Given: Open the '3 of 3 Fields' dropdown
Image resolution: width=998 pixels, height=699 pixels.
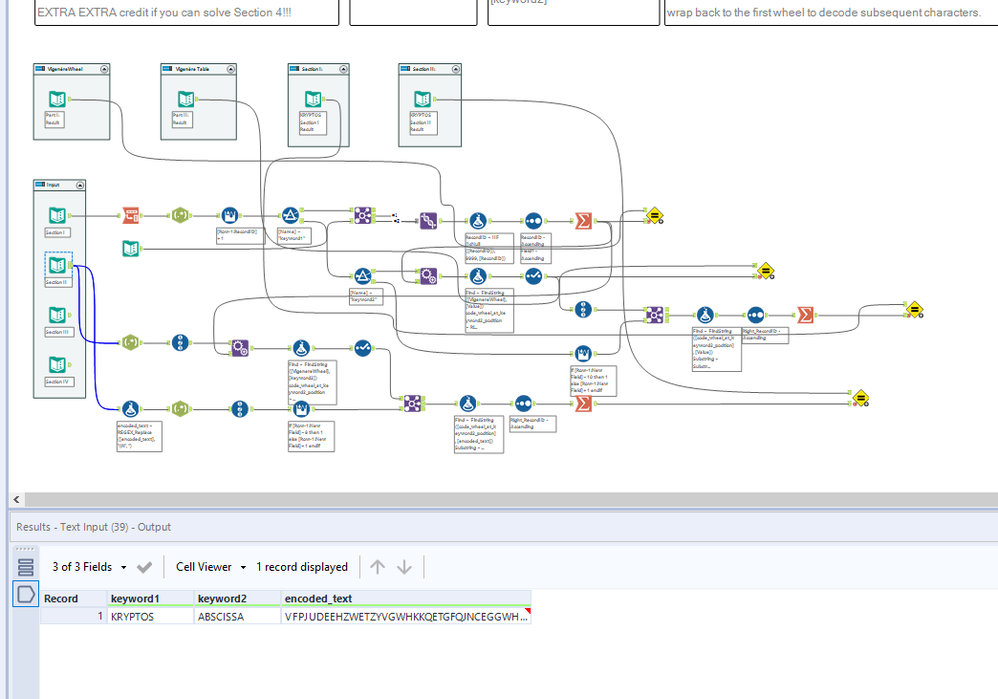Looking at the screenshot, I should pos(89,567).
